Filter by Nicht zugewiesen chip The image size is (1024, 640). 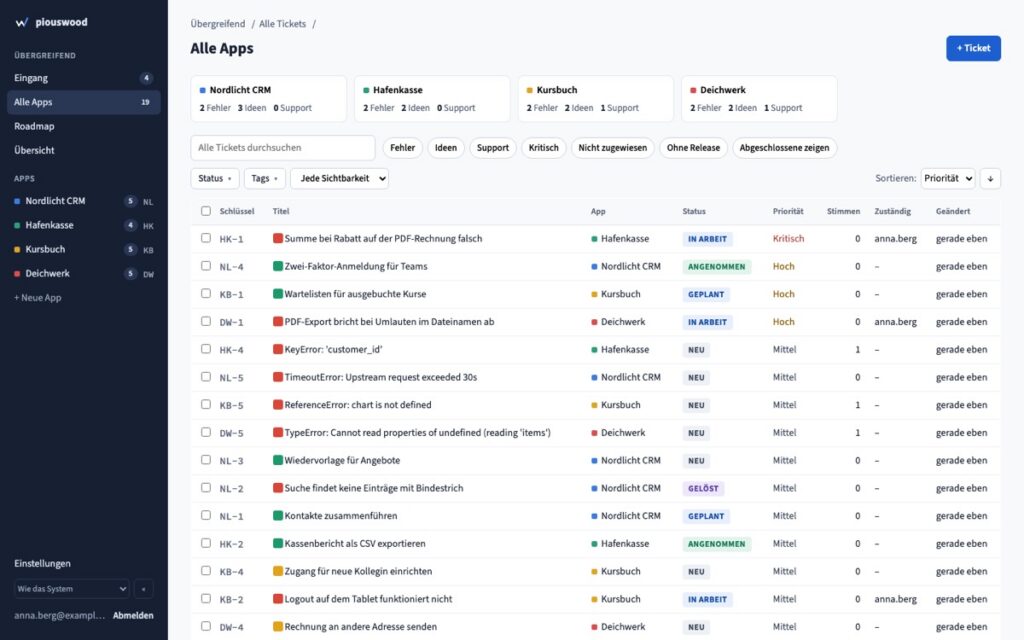[613, 148]
